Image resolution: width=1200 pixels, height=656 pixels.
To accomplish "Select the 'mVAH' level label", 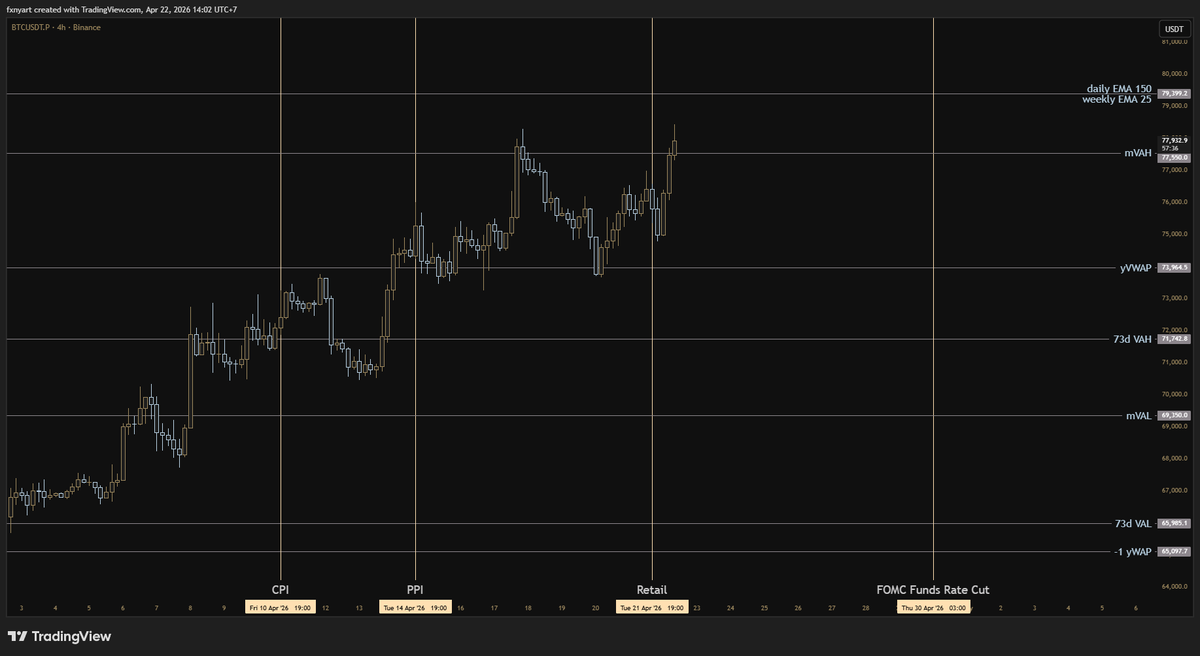I will click(x=1138, y=154).
